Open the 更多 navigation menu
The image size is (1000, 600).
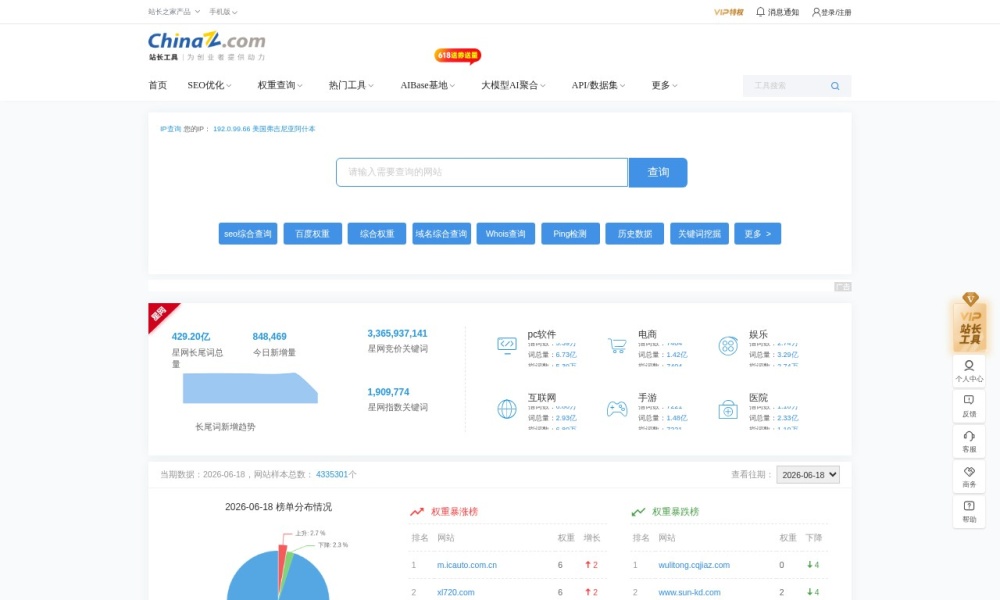(x=664, y=85)
